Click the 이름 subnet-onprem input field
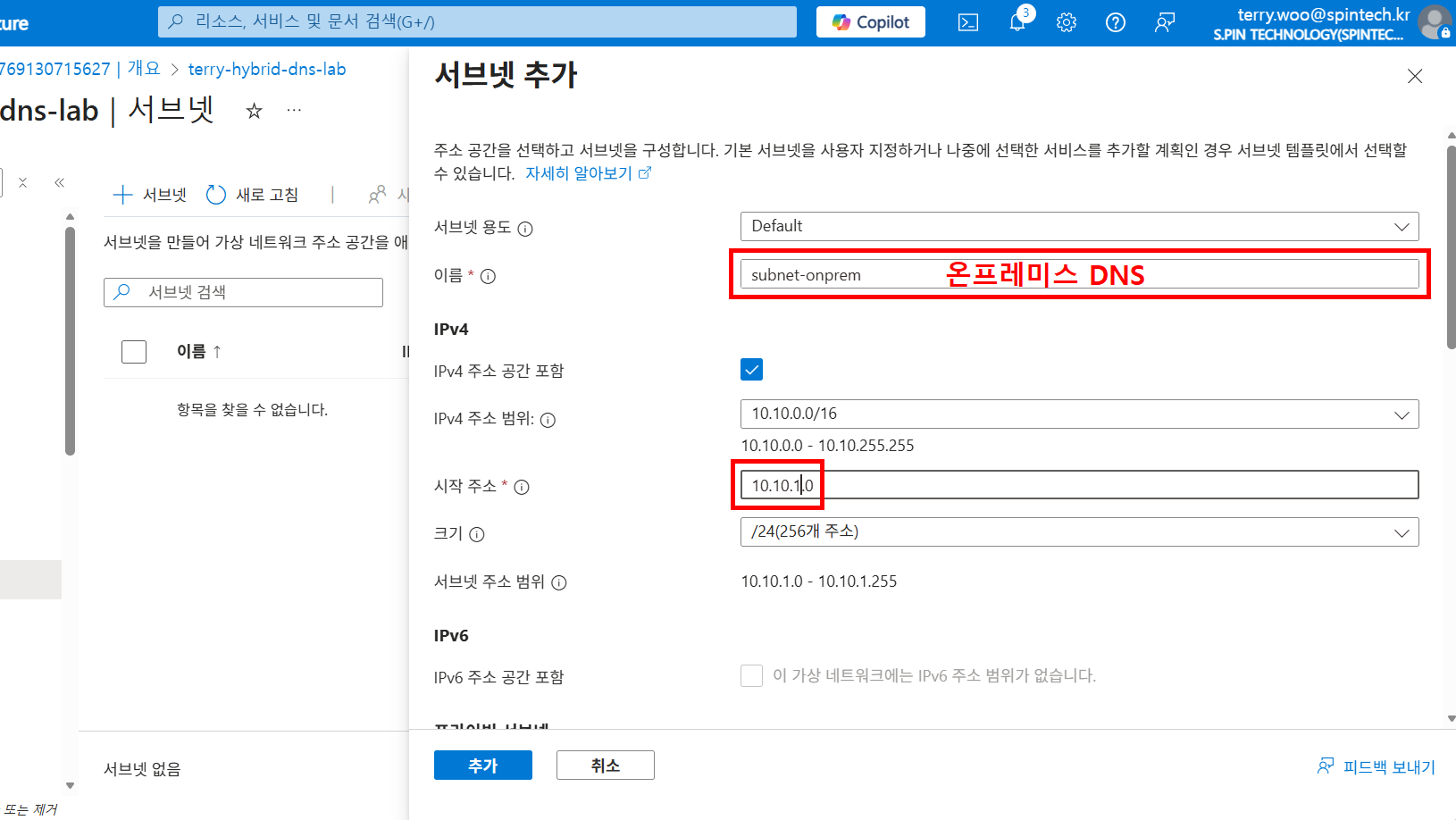 click(x=1079, y=274)
